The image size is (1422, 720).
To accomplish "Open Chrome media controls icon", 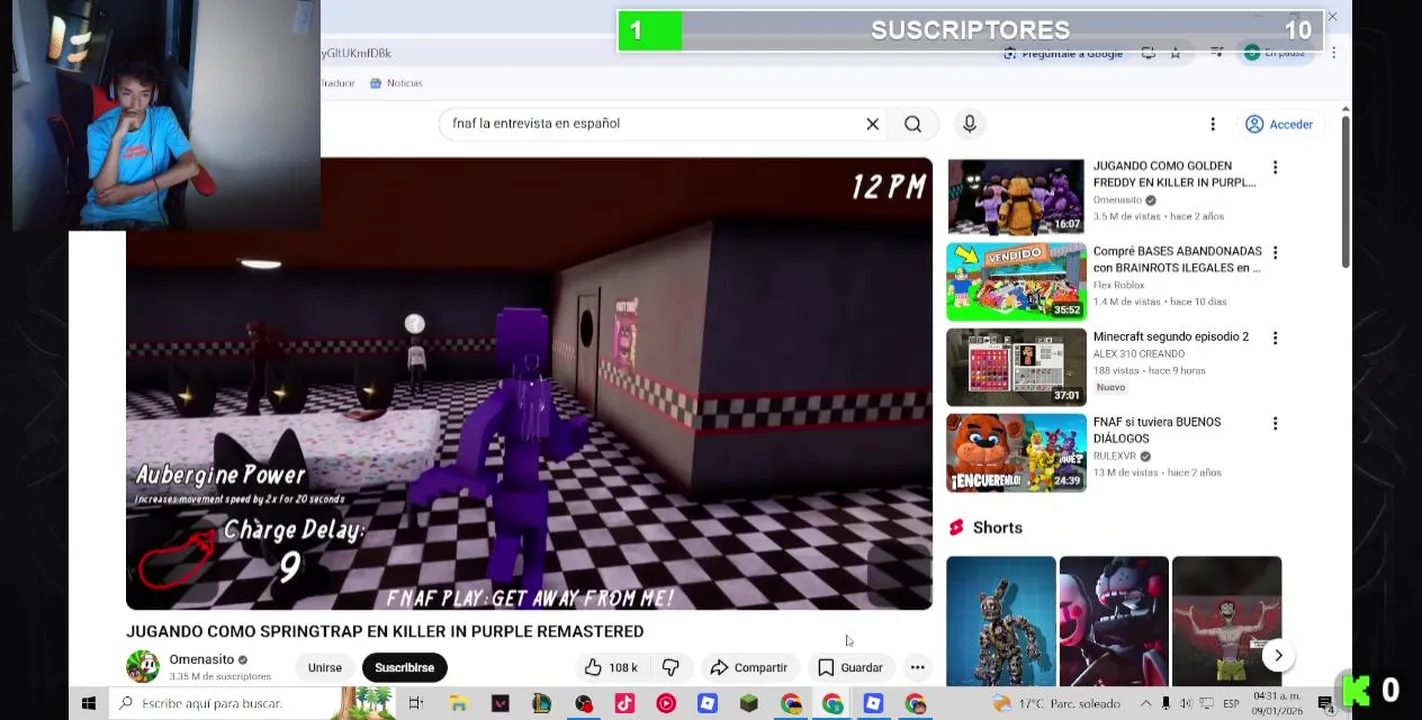I will coord(1217,53).
